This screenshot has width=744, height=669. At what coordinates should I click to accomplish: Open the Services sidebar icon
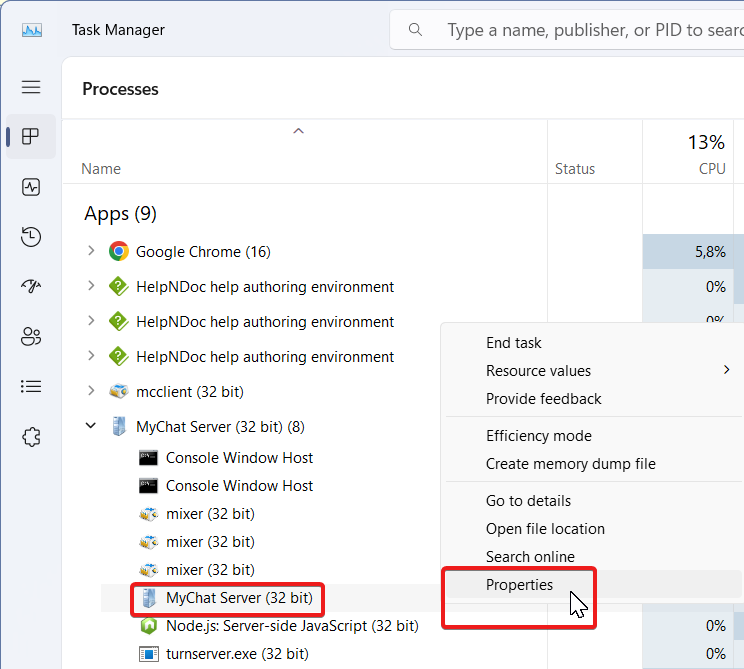click(31, 437)
